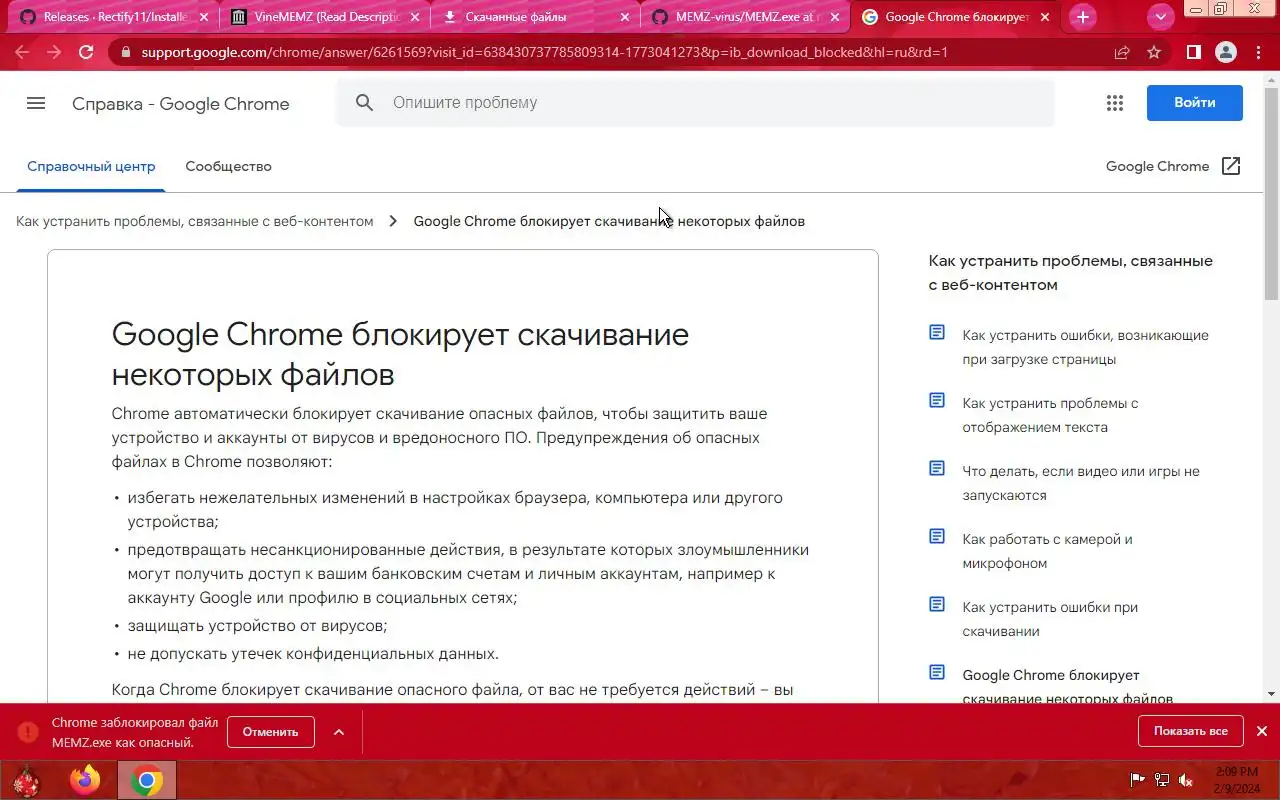Viewport: 1280px width, 800px height.
Task: Reload the current page
Action: [86, 52]
